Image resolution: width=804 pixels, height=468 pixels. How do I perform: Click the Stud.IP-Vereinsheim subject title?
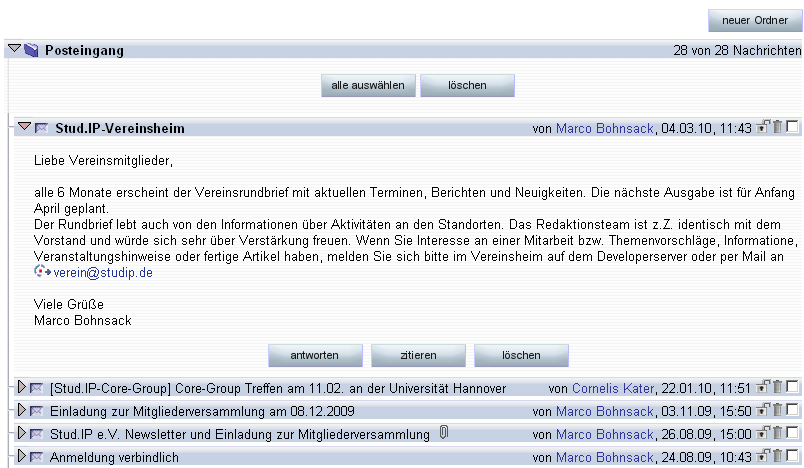coord(120,128)
